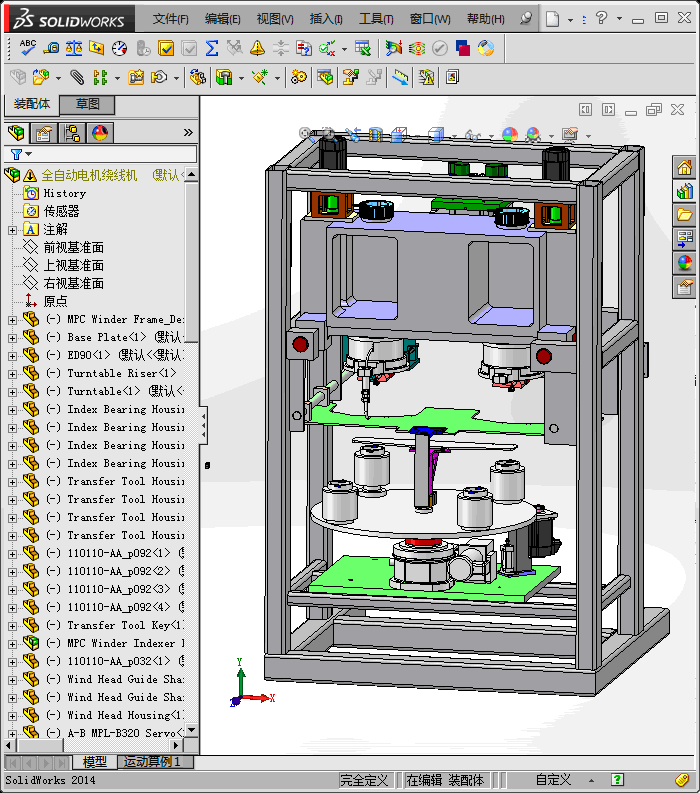Click the Bill of Materials icon
Screen dimensions: 700x793
pos(325,77)
